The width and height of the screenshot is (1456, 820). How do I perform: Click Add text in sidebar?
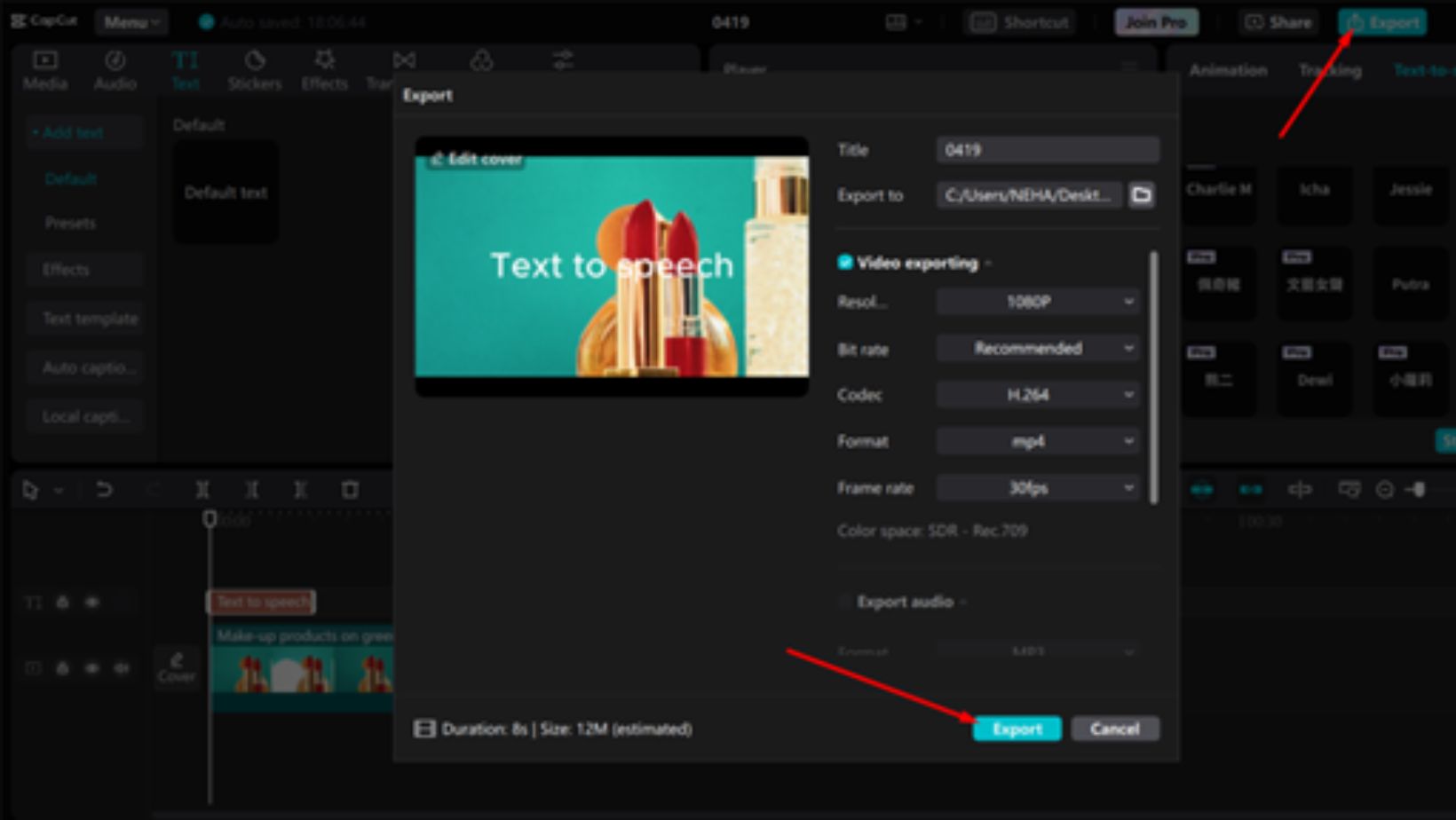click(x=84, y=132)
